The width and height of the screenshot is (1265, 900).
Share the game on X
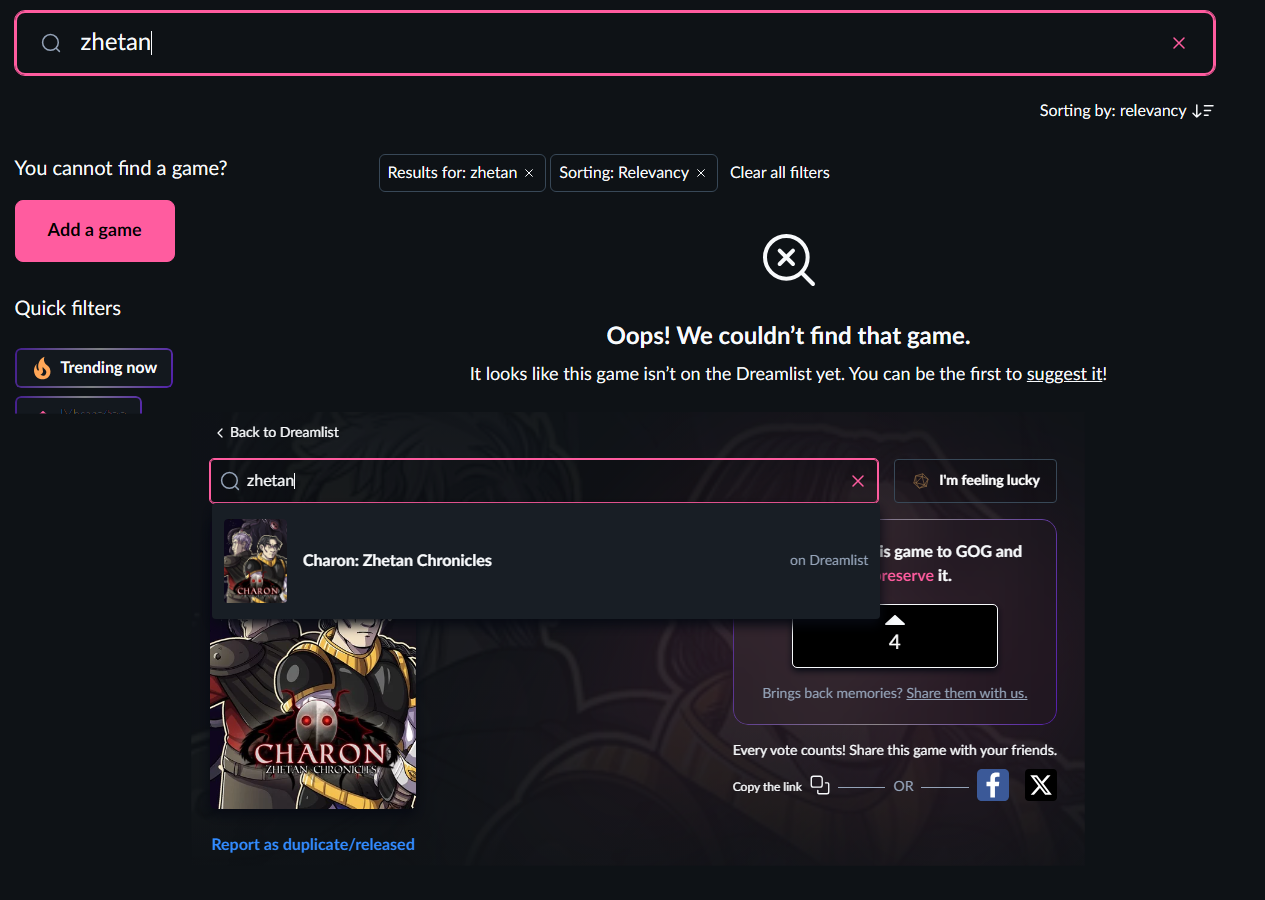point(1041,785)
